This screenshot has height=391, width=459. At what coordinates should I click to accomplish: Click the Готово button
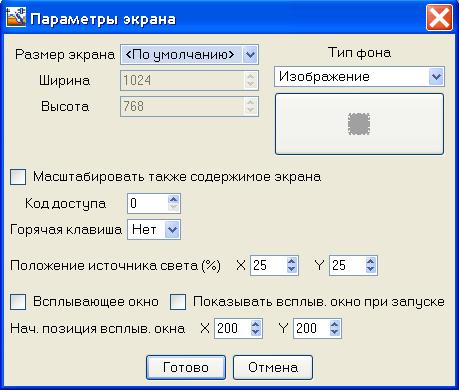pos(186,367)
